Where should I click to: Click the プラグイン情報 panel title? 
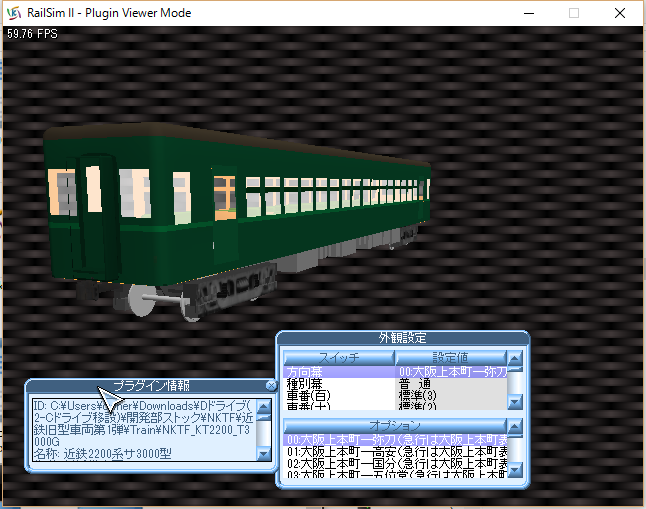pos(152,386)
